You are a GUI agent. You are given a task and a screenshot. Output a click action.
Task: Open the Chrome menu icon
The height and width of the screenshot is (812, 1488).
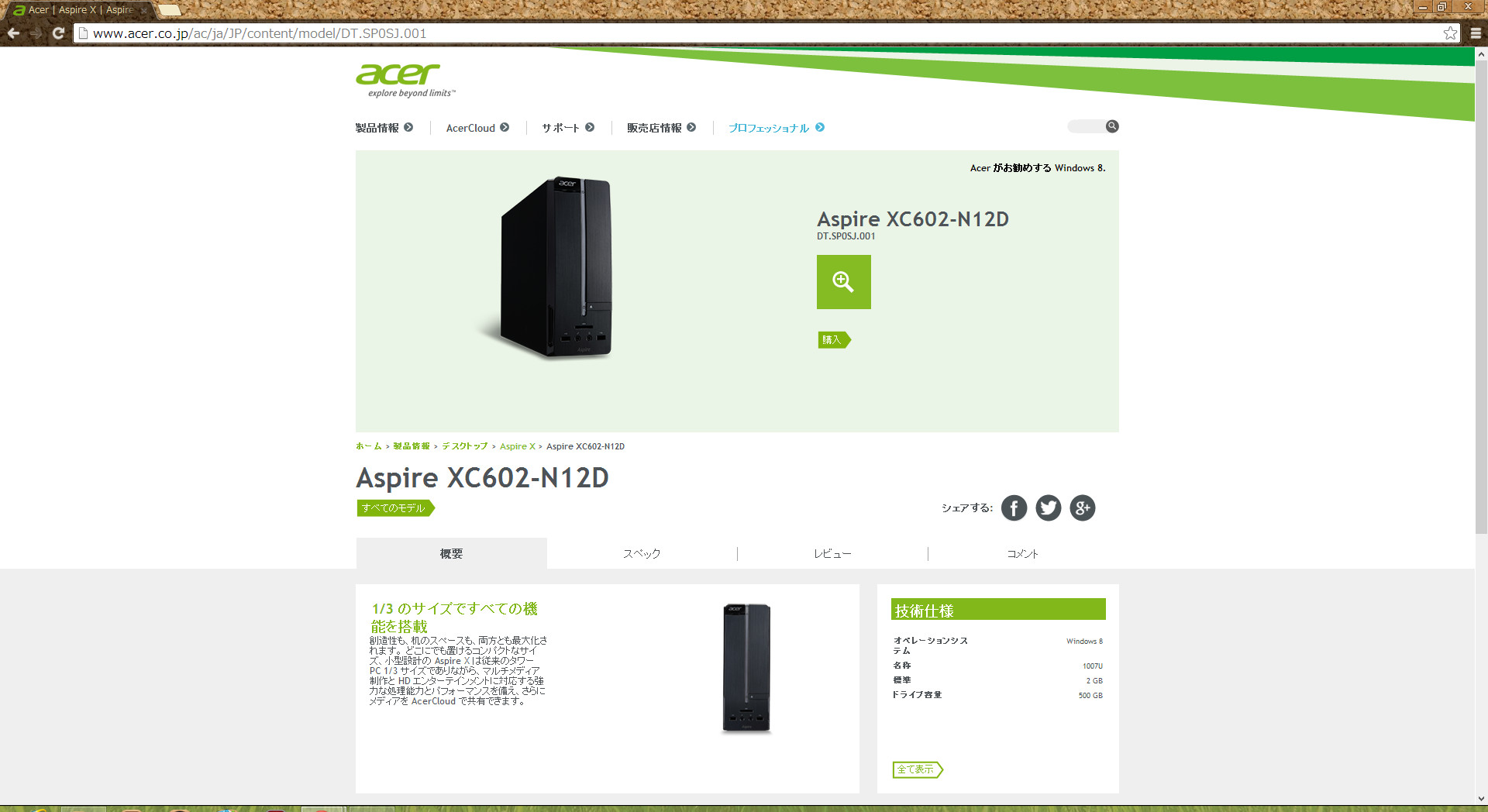(x=1476, y=33)
